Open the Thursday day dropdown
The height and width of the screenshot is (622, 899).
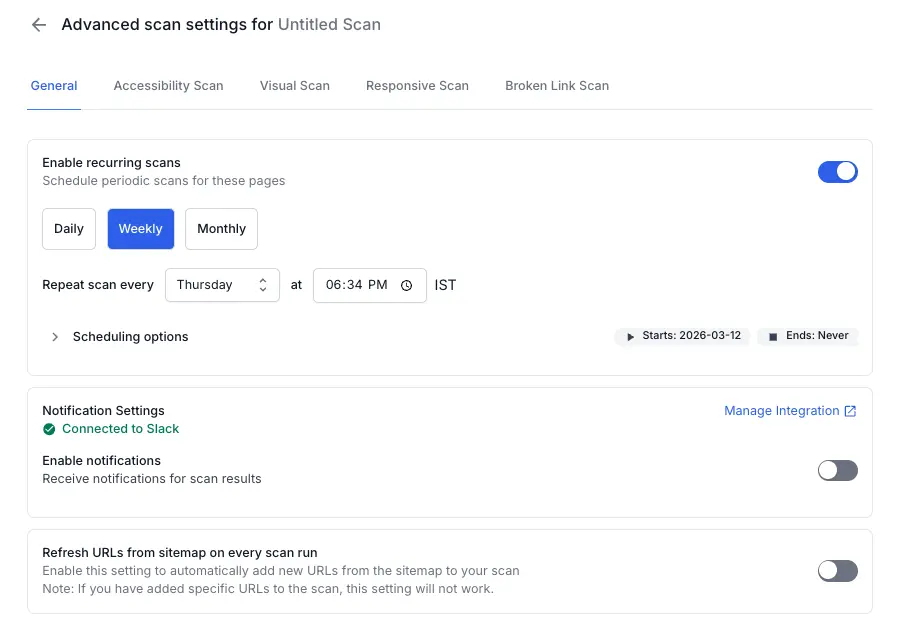click(x=221, y=285)
